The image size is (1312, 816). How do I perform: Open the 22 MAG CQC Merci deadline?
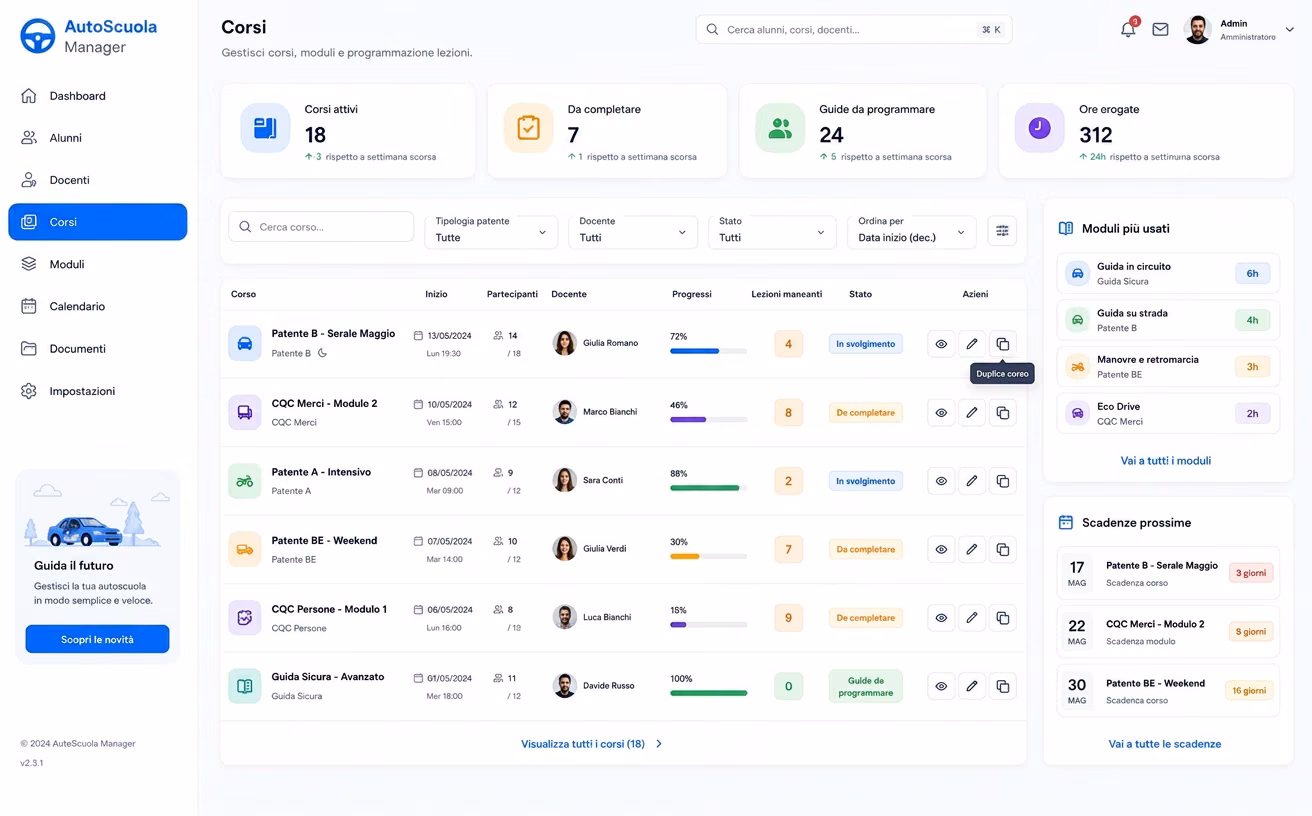pyautogui.click(x=1168, y=632)
